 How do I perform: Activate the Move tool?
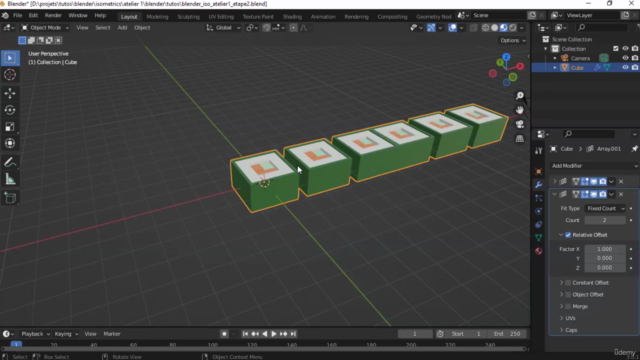click(10, 93)
